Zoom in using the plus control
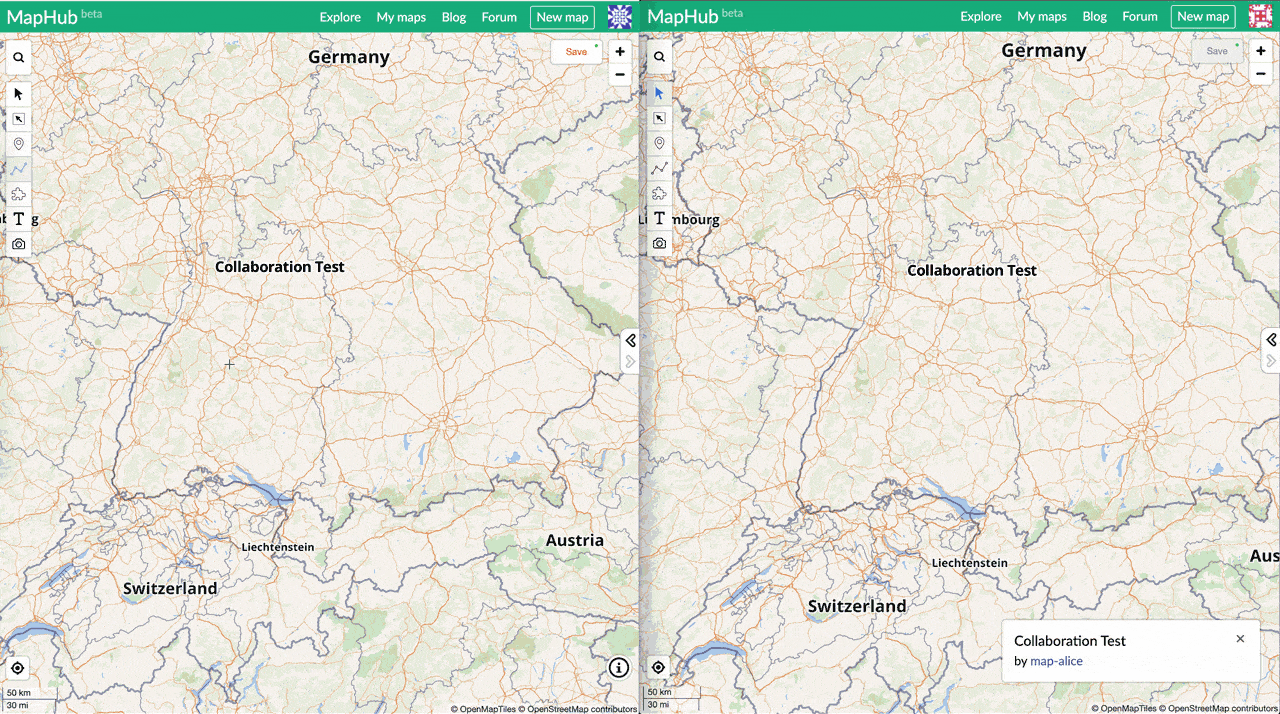Viewport: 1280px width, 714px height. (x=619, y=50)
